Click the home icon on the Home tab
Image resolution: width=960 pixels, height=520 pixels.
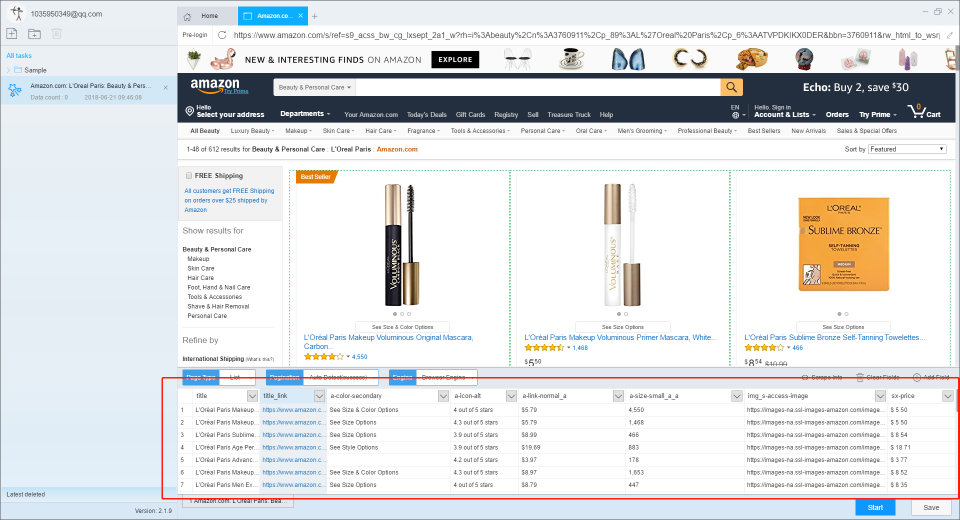click(187, 17)
